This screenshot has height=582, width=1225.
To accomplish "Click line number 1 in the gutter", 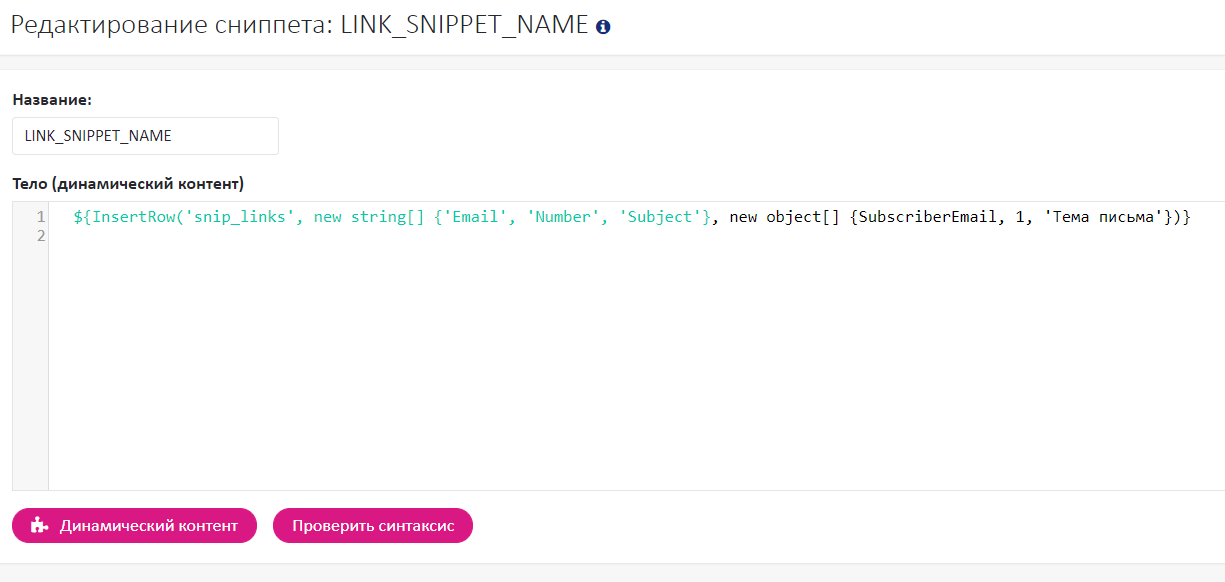I will tap(41, 217).
